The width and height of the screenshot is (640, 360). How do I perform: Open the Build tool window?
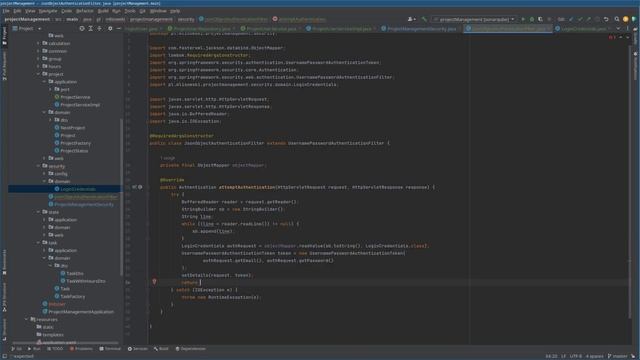pos(161,349)
